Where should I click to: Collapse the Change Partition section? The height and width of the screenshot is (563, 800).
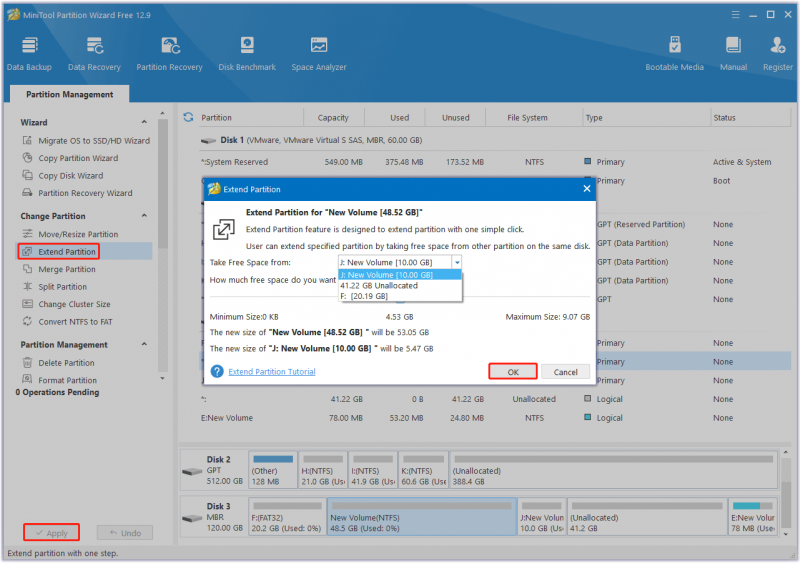(x=144, y=216)
